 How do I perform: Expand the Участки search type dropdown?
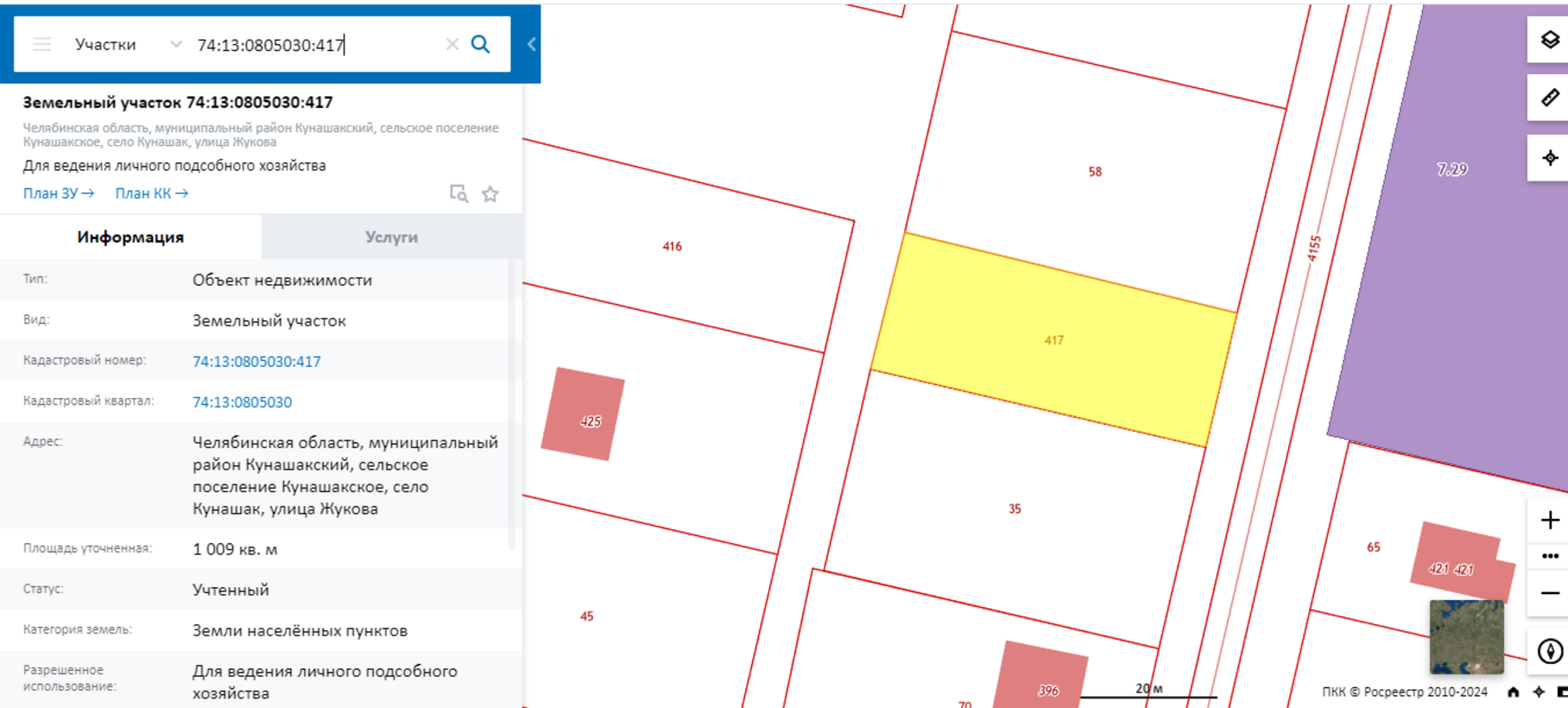click(x=175, y=44)
